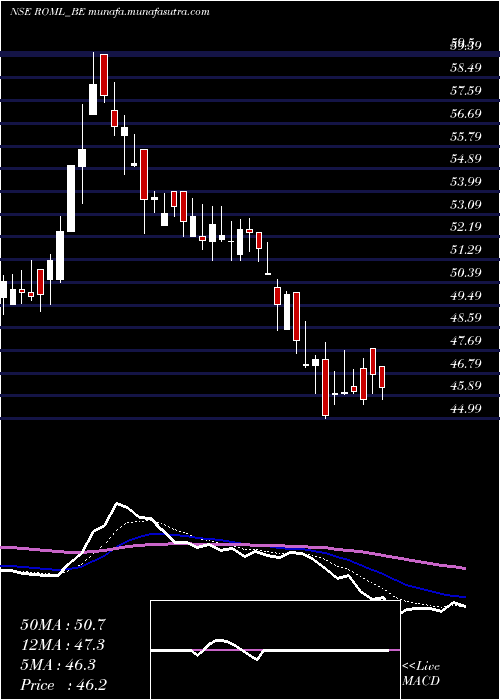The image size is (500, 700).
Task: Click the 5MA : 46.3 readout
Action: (x=60, y=665)
